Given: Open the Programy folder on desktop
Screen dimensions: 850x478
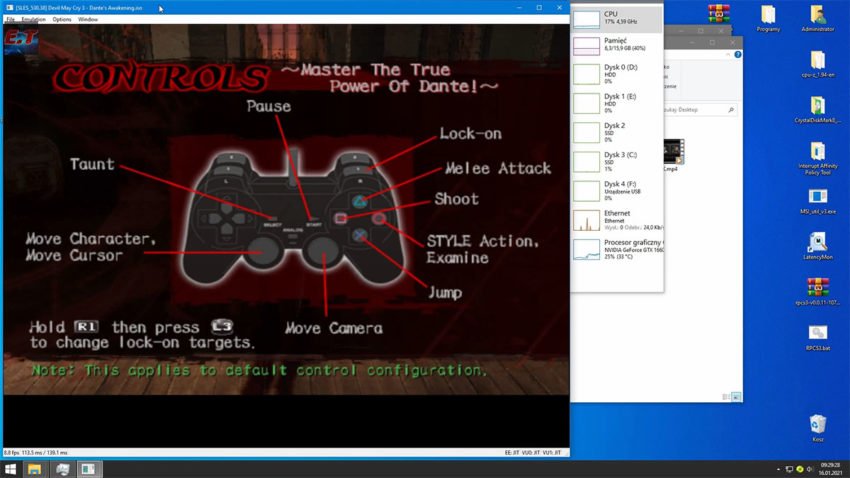Looking at the screenshot, I should pos(768,18).
